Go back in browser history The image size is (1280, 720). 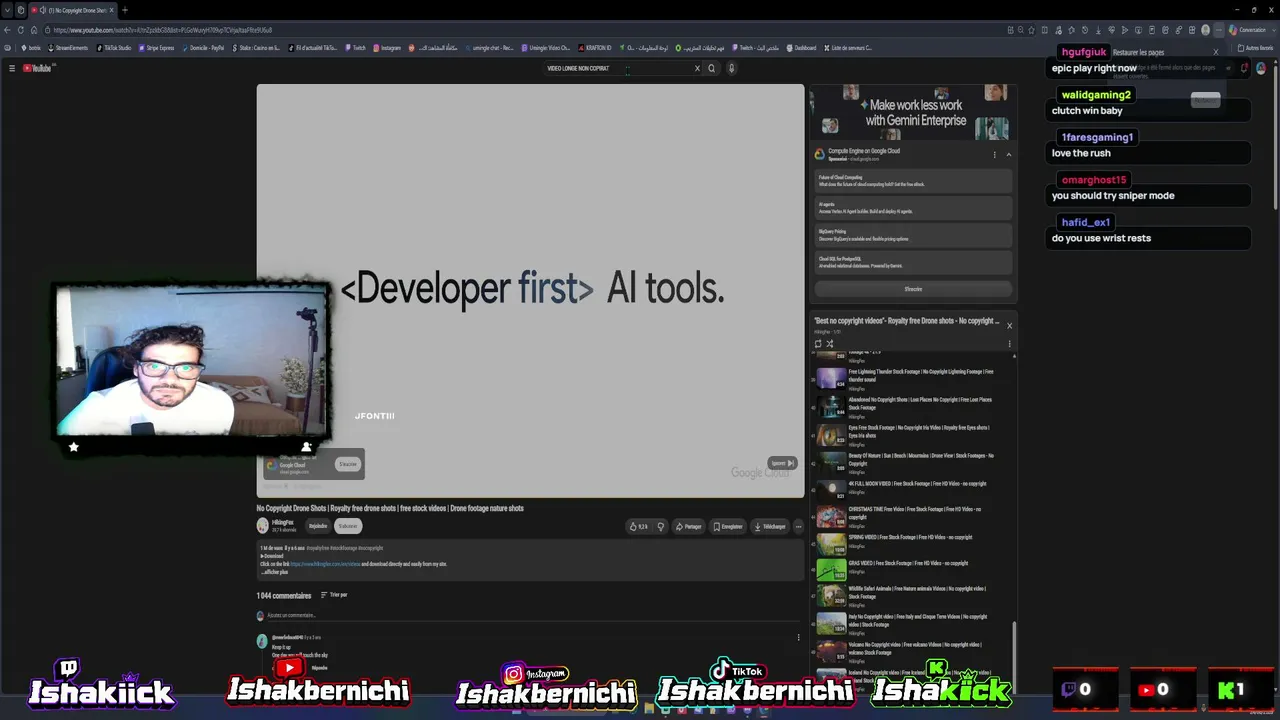coord(7,30)
